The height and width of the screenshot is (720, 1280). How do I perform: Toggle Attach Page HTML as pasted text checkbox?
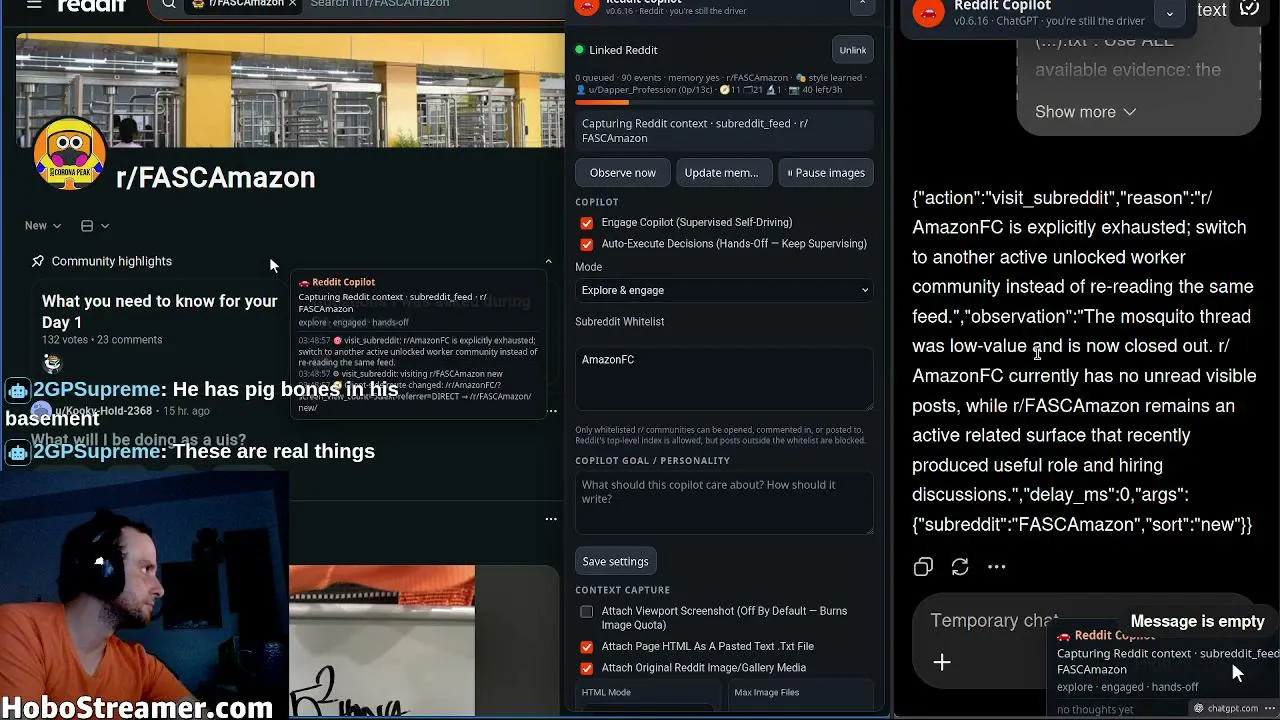pos(587,647)
